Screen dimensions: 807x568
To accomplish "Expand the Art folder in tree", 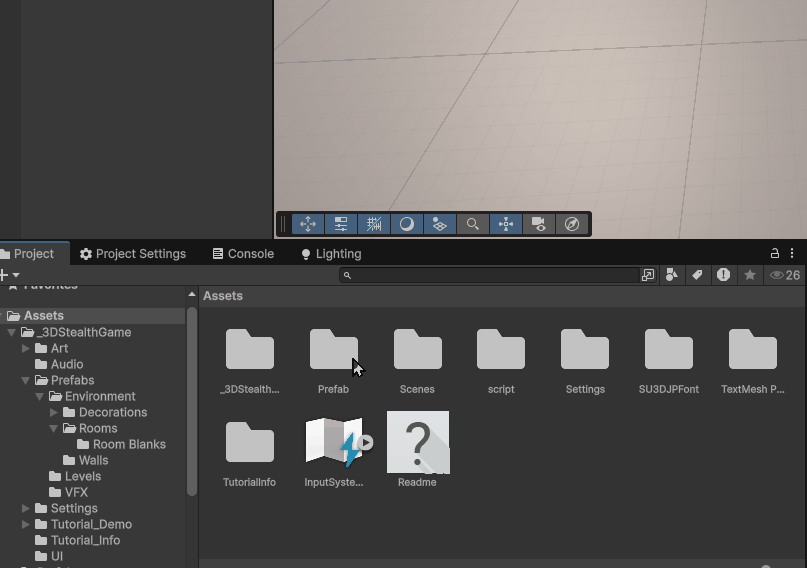I will tap(26, 348).
